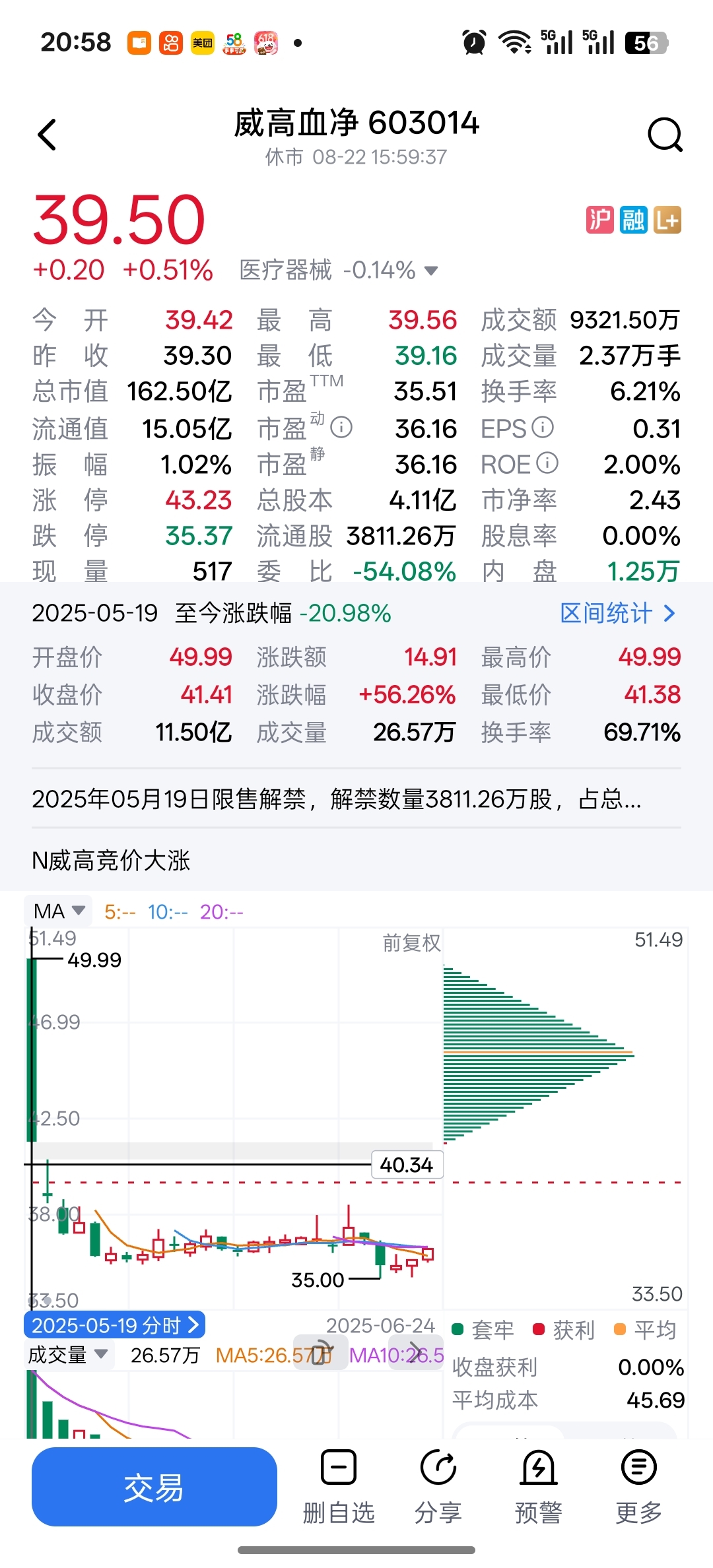This screenshot has width=713, height=1568.
Task: Open 区间统计 interval statistics link
Action: 618,613
